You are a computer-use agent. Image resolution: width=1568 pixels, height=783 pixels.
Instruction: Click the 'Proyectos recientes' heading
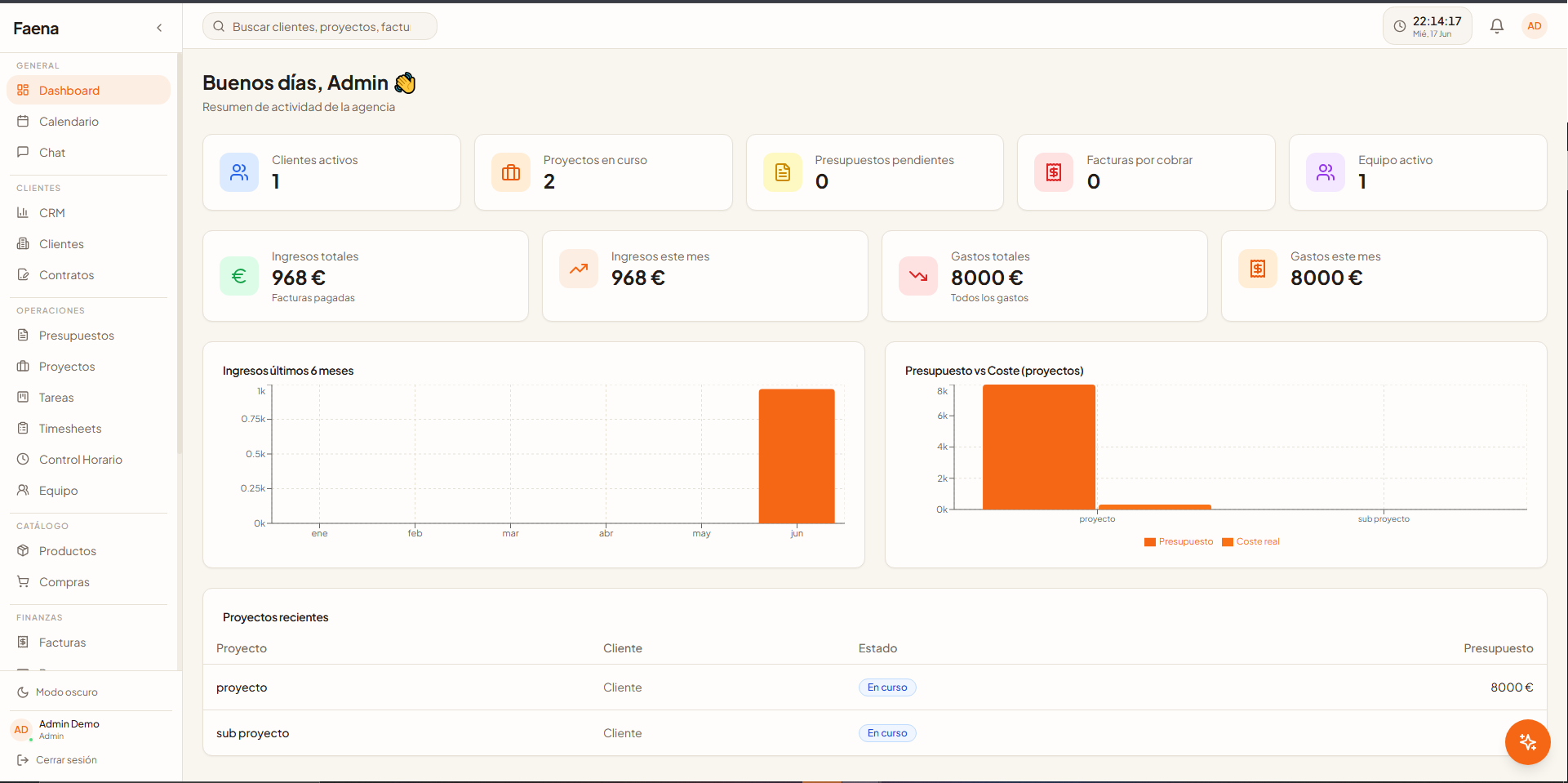[275, 617]
